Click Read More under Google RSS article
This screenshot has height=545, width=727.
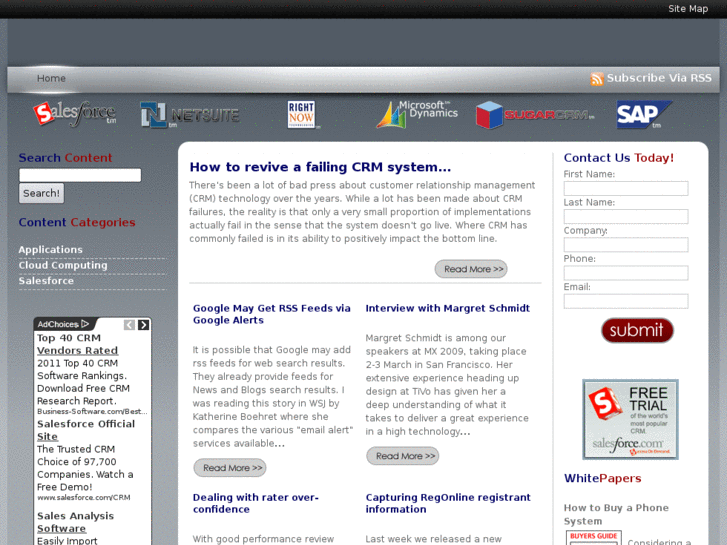pos(230,468)
